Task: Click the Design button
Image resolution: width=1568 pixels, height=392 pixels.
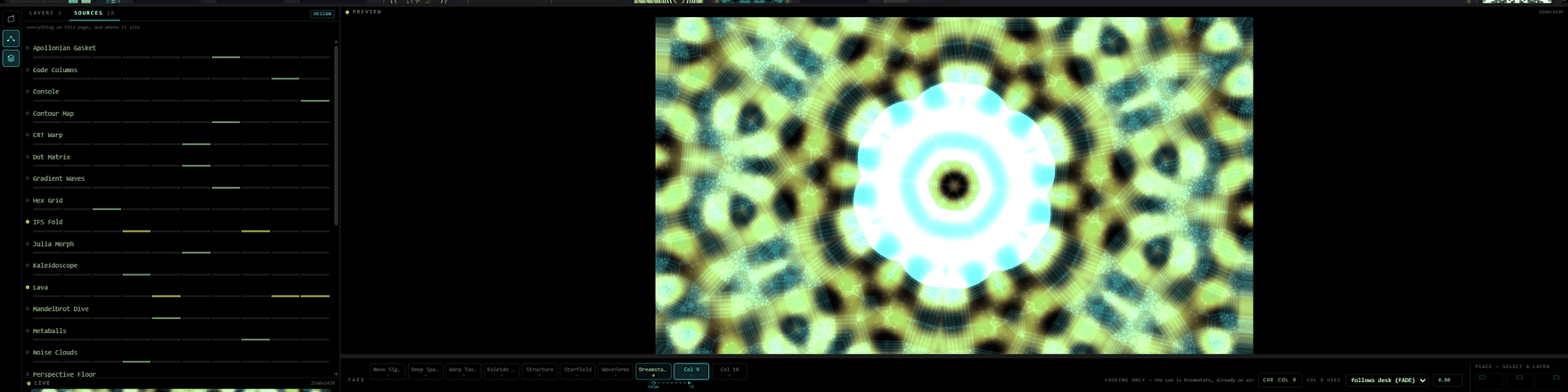Action: pos(322,13)
